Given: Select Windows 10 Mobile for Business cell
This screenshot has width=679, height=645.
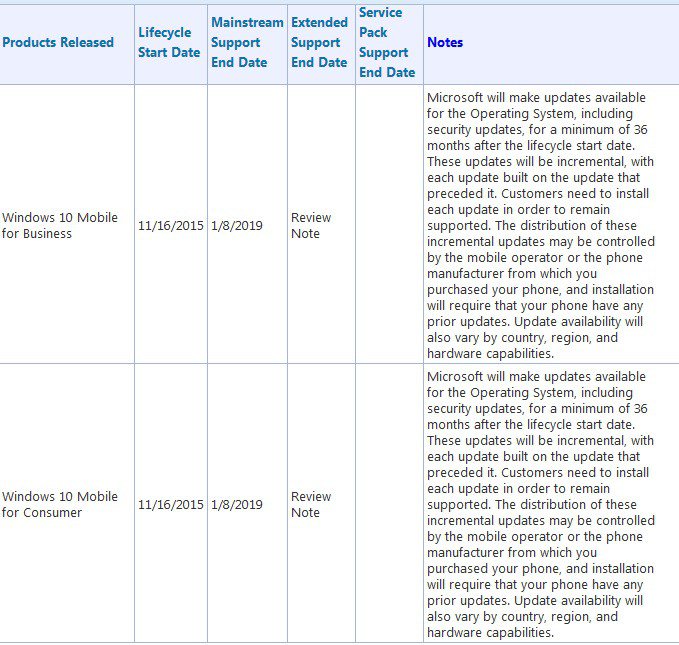Looking at the screenshot, I should click(60, 225).
